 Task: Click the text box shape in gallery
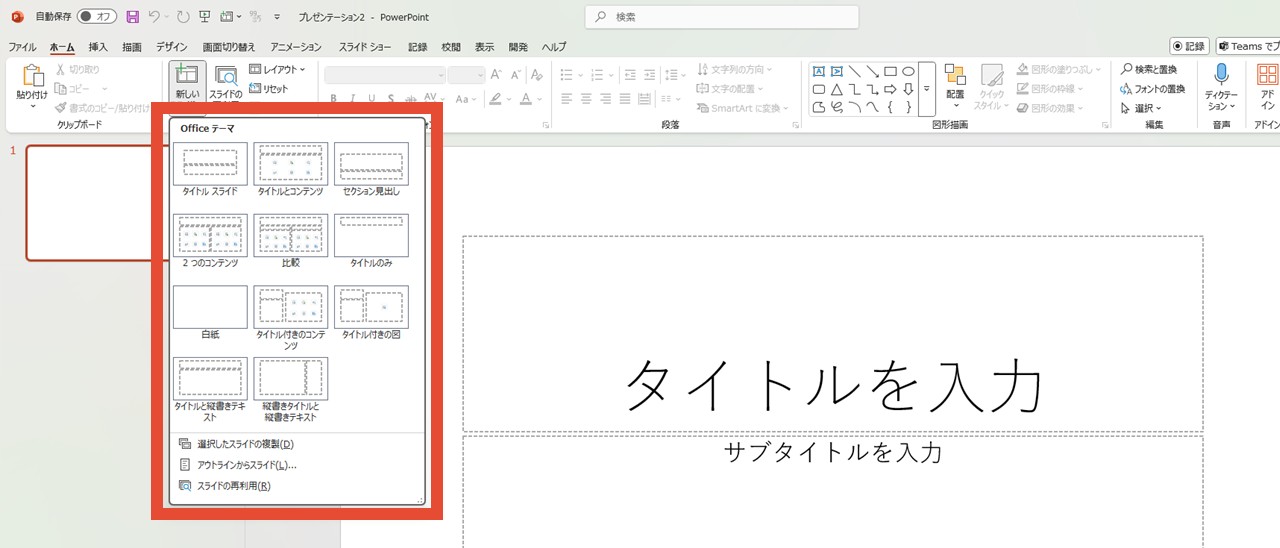coord(818,71)
